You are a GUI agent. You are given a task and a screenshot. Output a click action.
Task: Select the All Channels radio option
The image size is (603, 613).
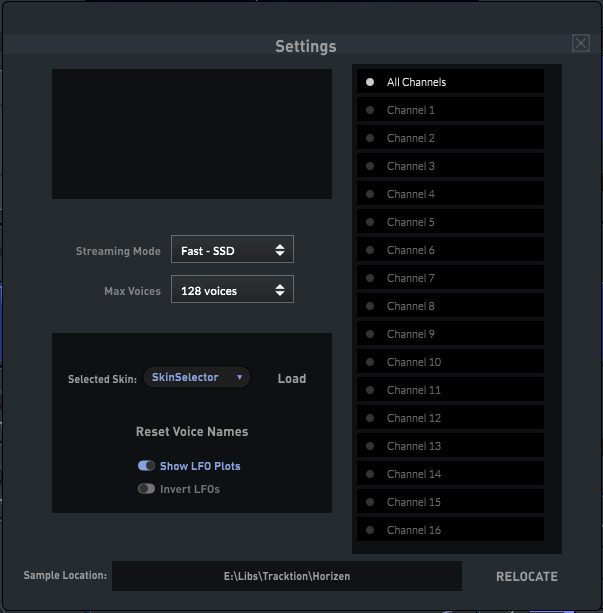pos(450,81)
